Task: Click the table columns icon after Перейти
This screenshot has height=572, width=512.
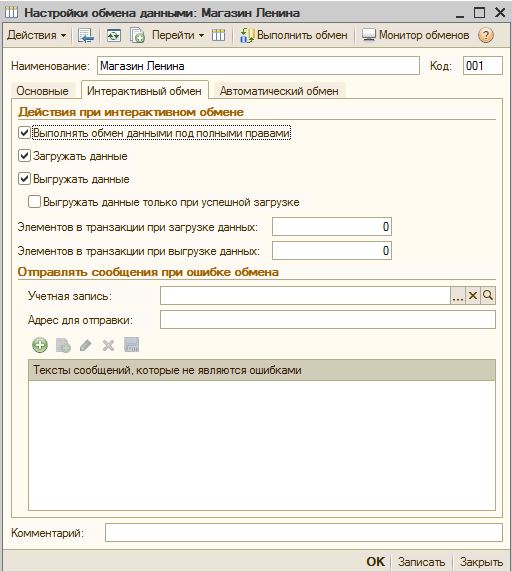Action: point(218,35)
